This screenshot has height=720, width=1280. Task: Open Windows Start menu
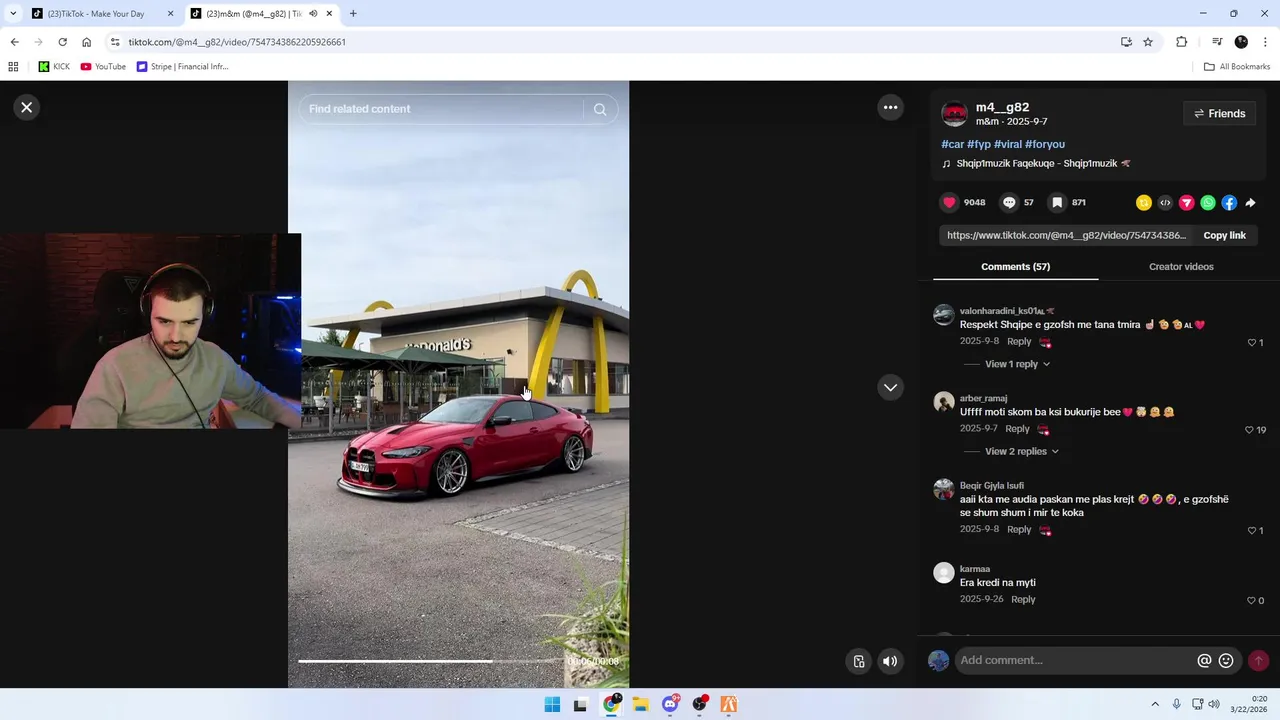point(552,704)
